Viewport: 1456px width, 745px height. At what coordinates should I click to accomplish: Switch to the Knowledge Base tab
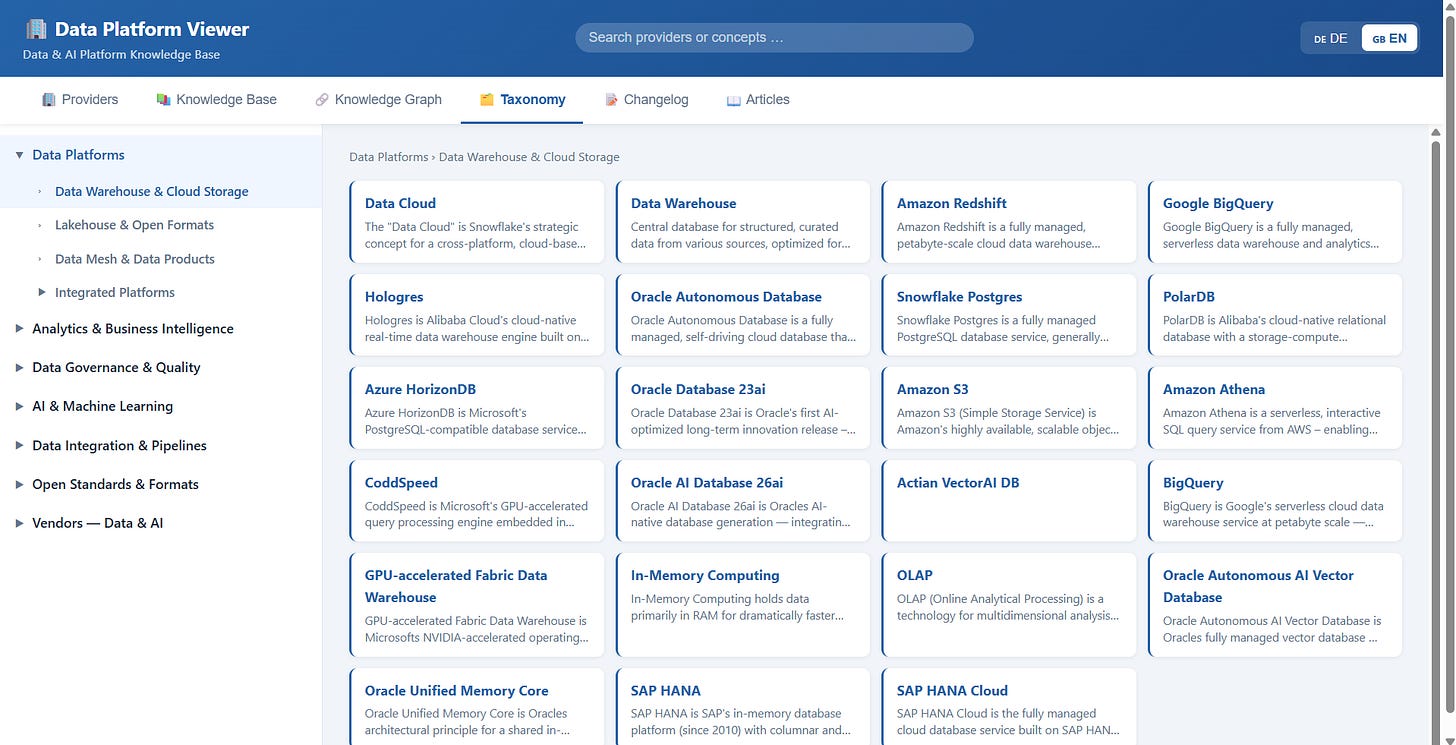pyautogui.click(x=217, y=100)
